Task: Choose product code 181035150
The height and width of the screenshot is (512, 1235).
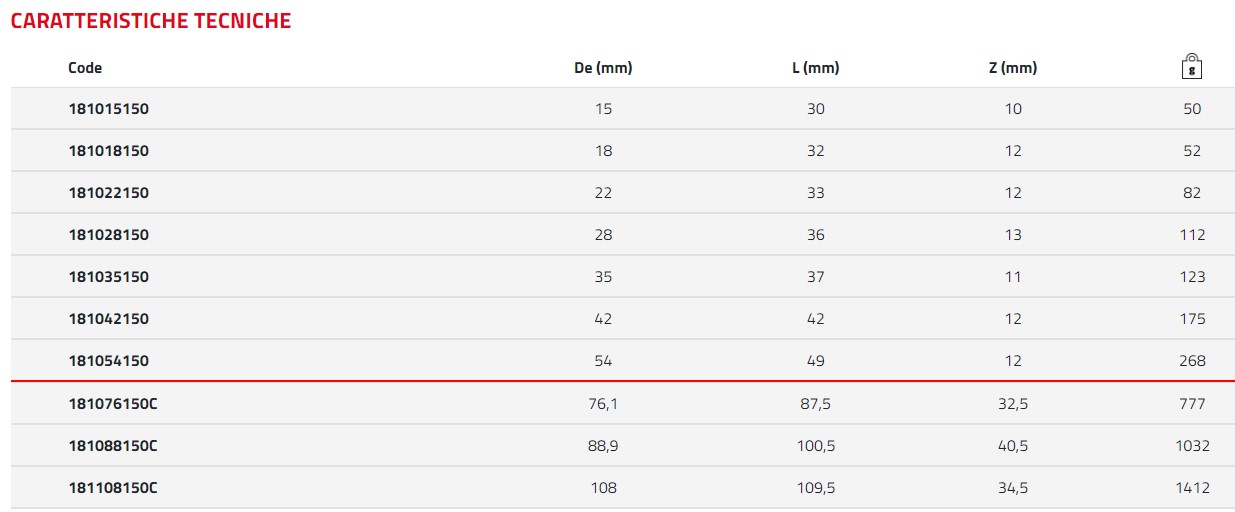Action: point(108,277)
